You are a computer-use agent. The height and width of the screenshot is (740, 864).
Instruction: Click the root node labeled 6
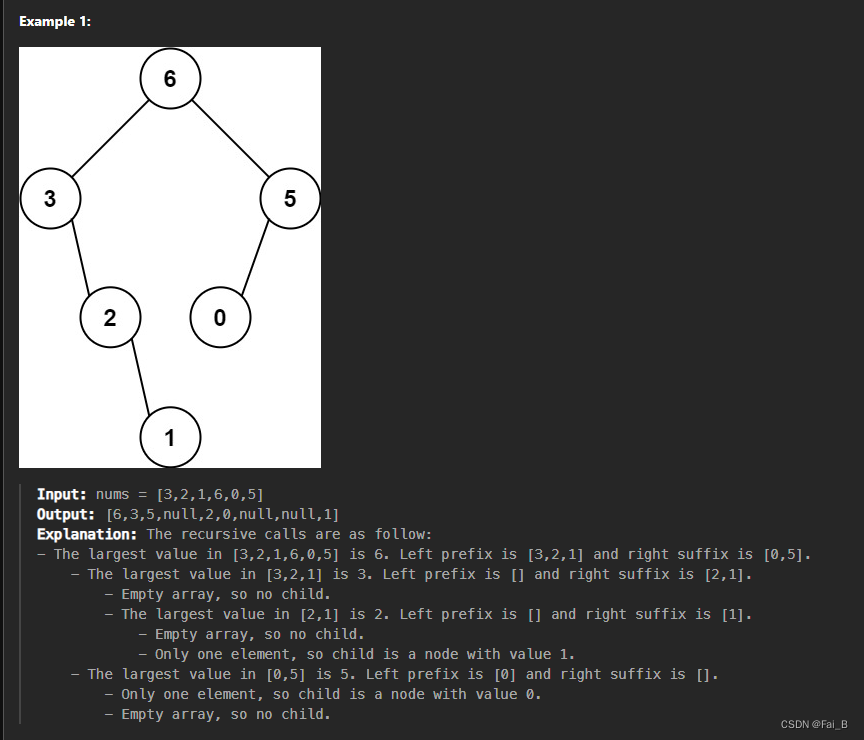pyautogui.click(x=169, y=79)
